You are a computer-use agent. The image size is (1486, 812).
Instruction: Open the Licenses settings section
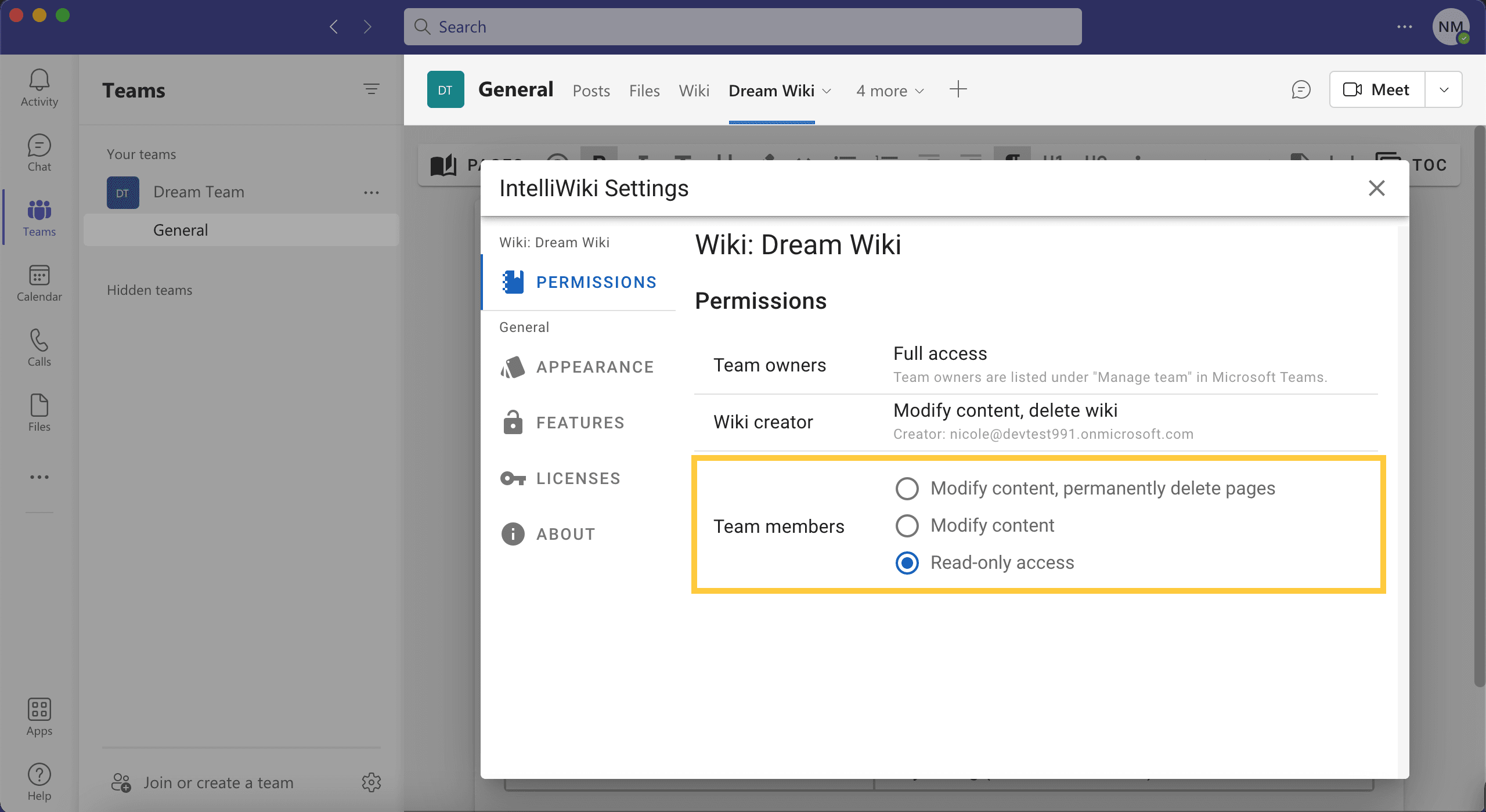click(579, 478)
